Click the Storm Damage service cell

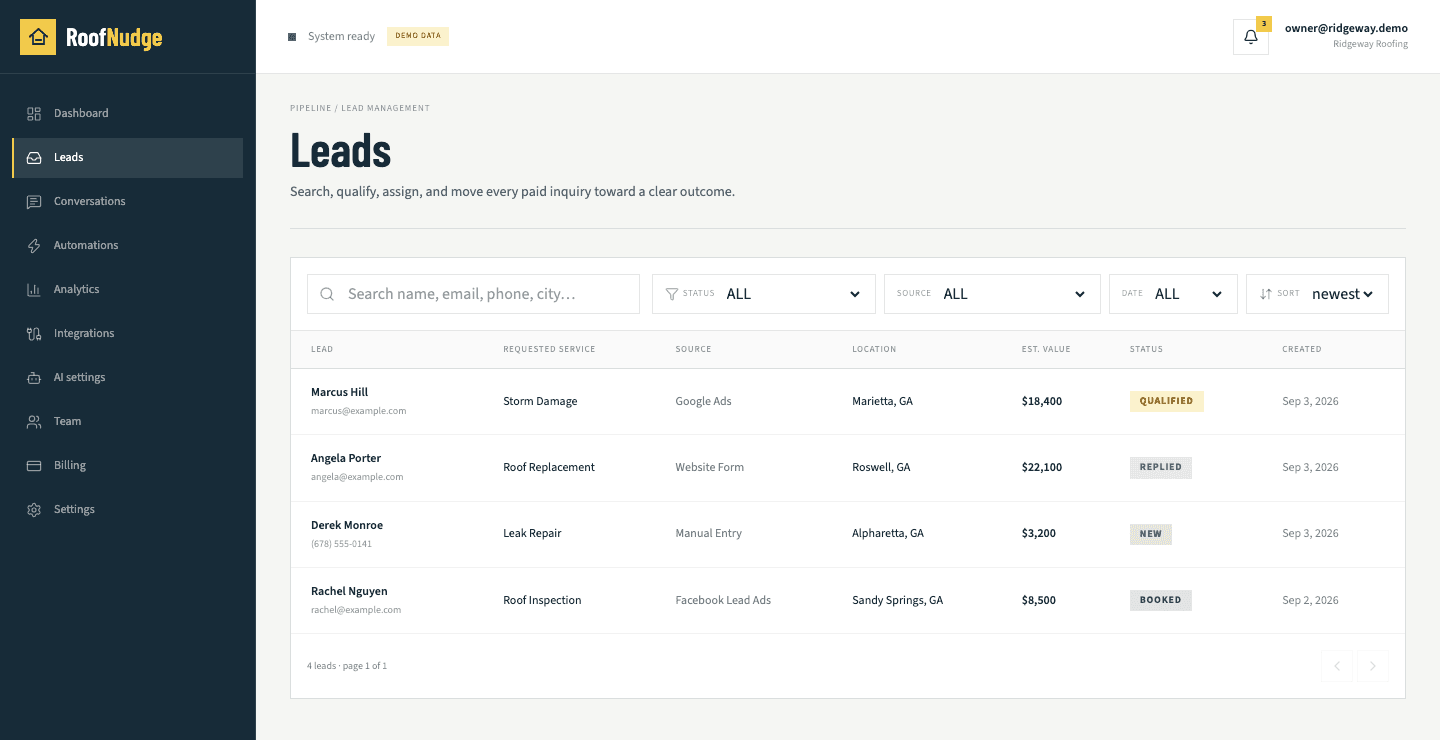540,401
